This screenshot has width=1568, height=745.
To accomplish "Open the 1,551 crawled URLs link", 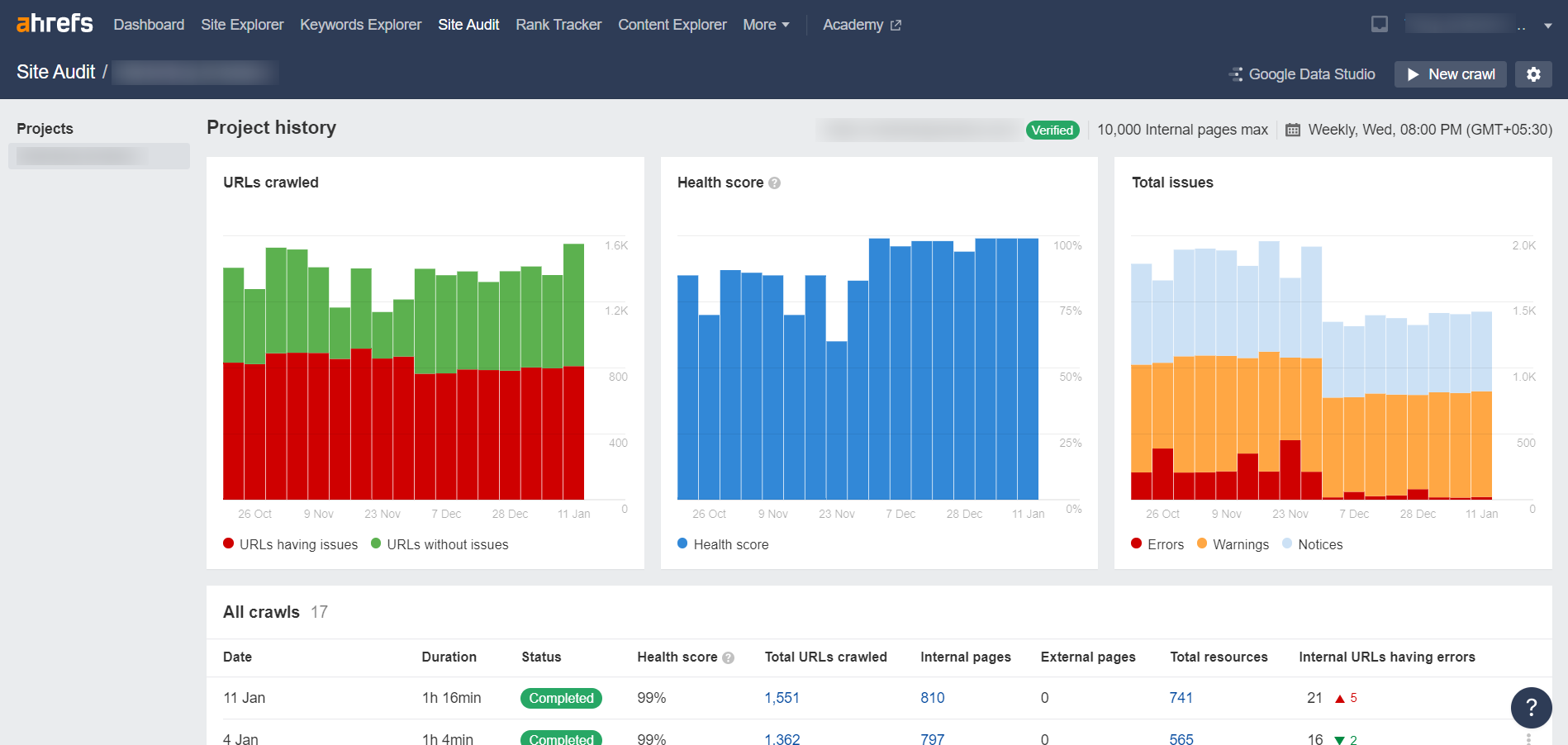I will coord(782,697).
